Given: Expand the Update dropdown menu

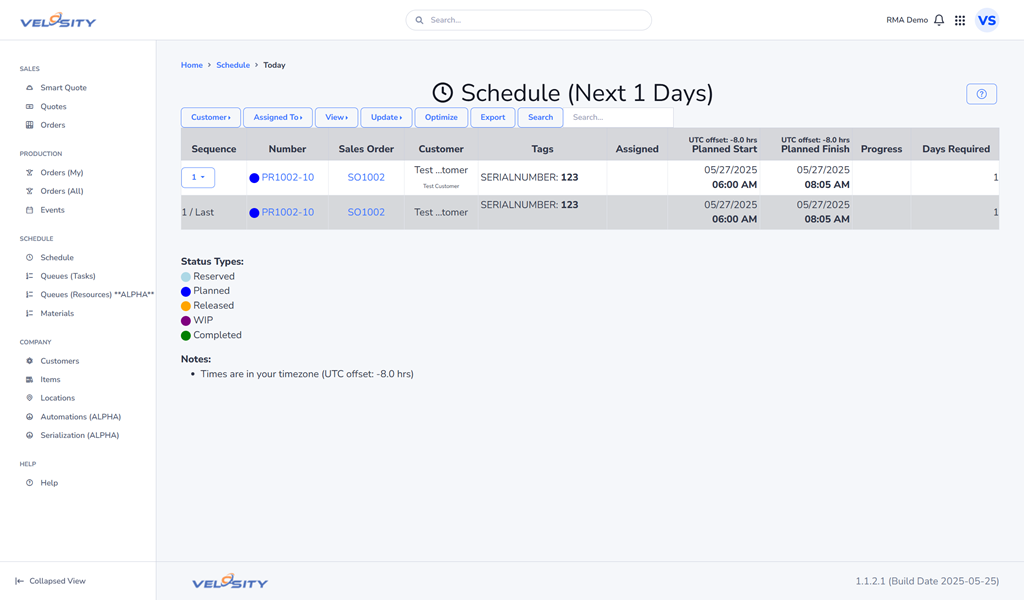Looking at the screenshot, I should [x=386, y=118].
